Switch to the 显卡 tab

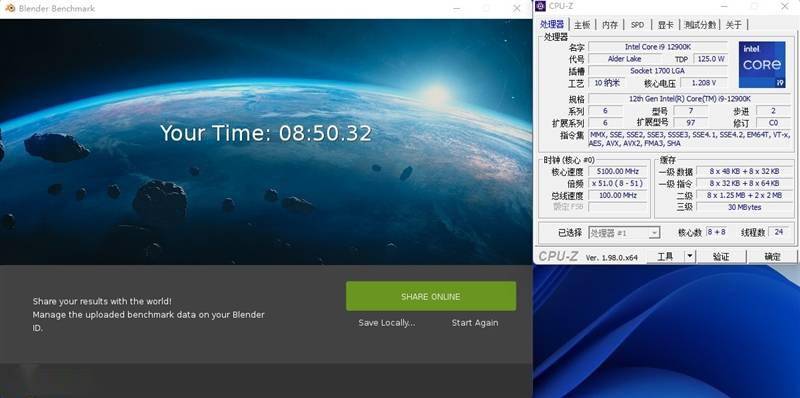click(665, 24)
